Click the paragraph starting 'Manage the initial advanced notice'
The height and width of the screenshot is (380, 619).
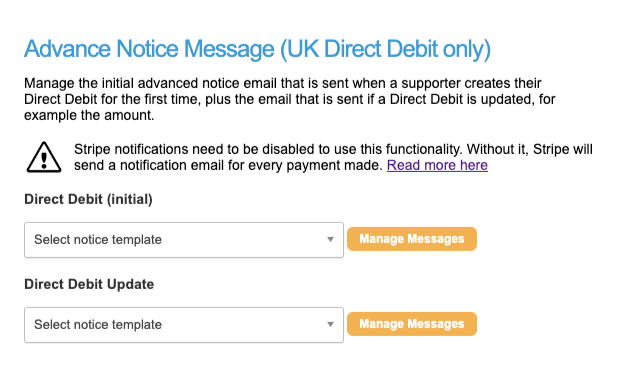(x=290, y=99)
